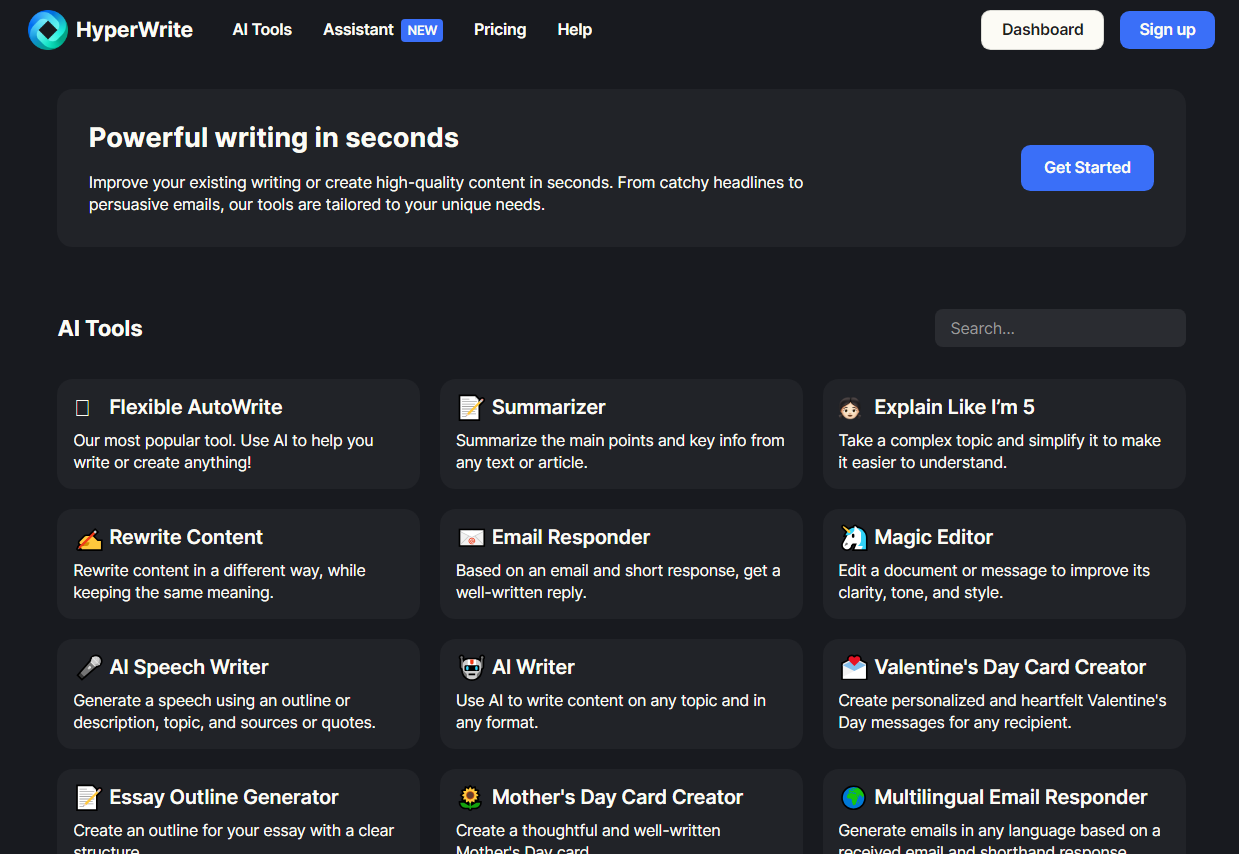1239x854 pixels.
Task: Click 'Use AI to write content' description
Action: (611, 711)
